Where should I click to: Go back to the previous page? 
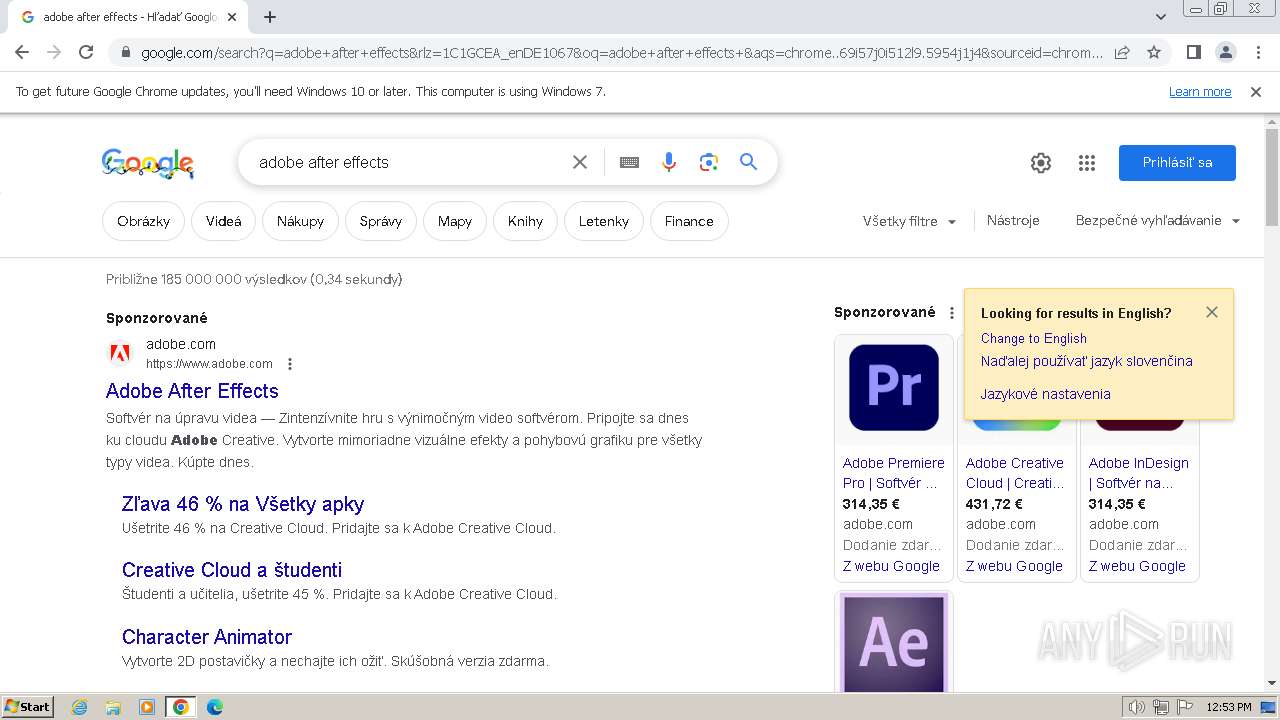coord(22,52)
